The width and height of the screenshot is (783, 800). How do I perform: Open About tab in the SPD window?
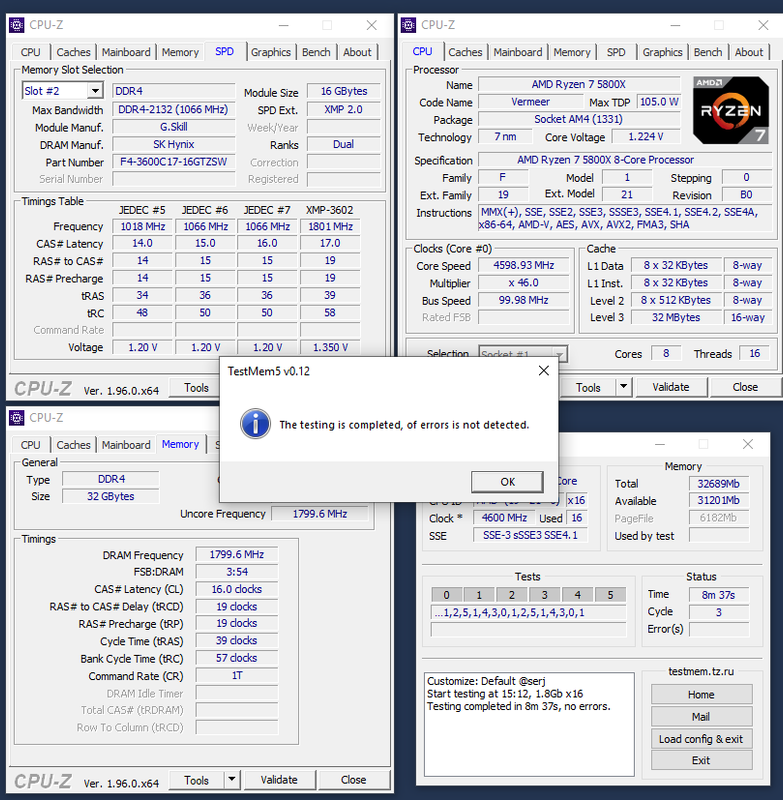click(357, 52)
